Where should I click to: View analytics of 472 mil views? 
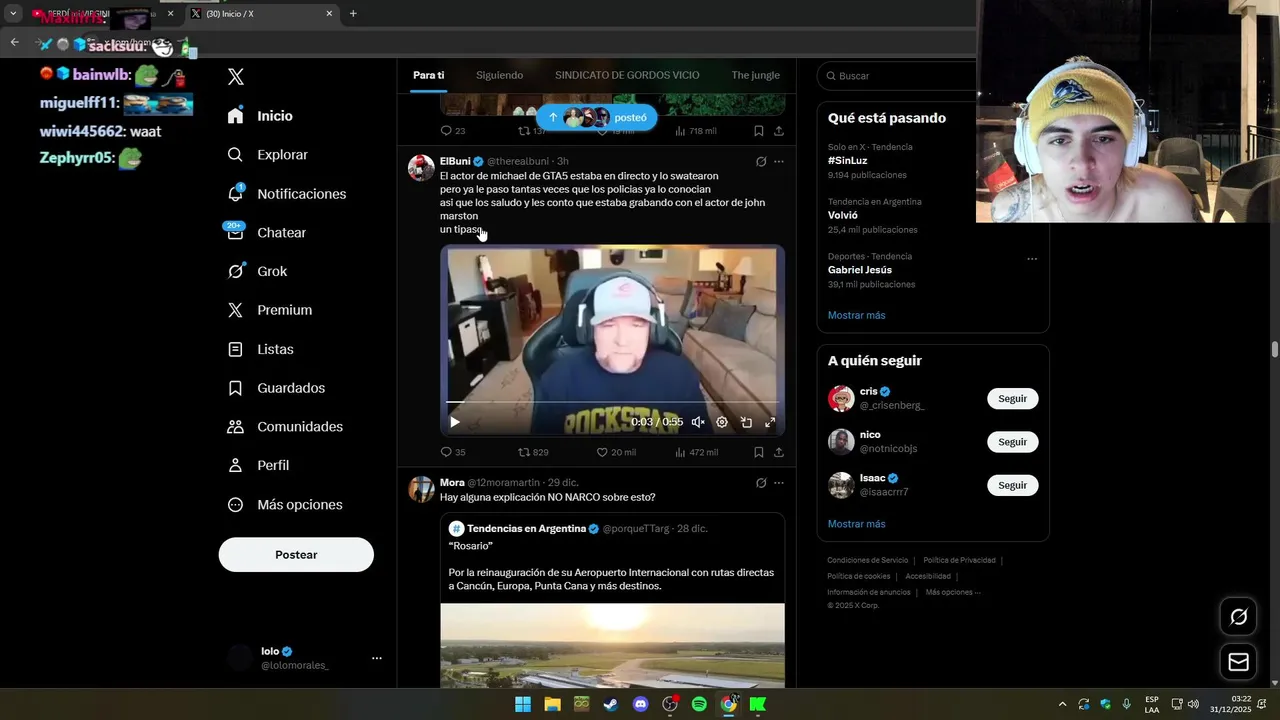[696, 452]
